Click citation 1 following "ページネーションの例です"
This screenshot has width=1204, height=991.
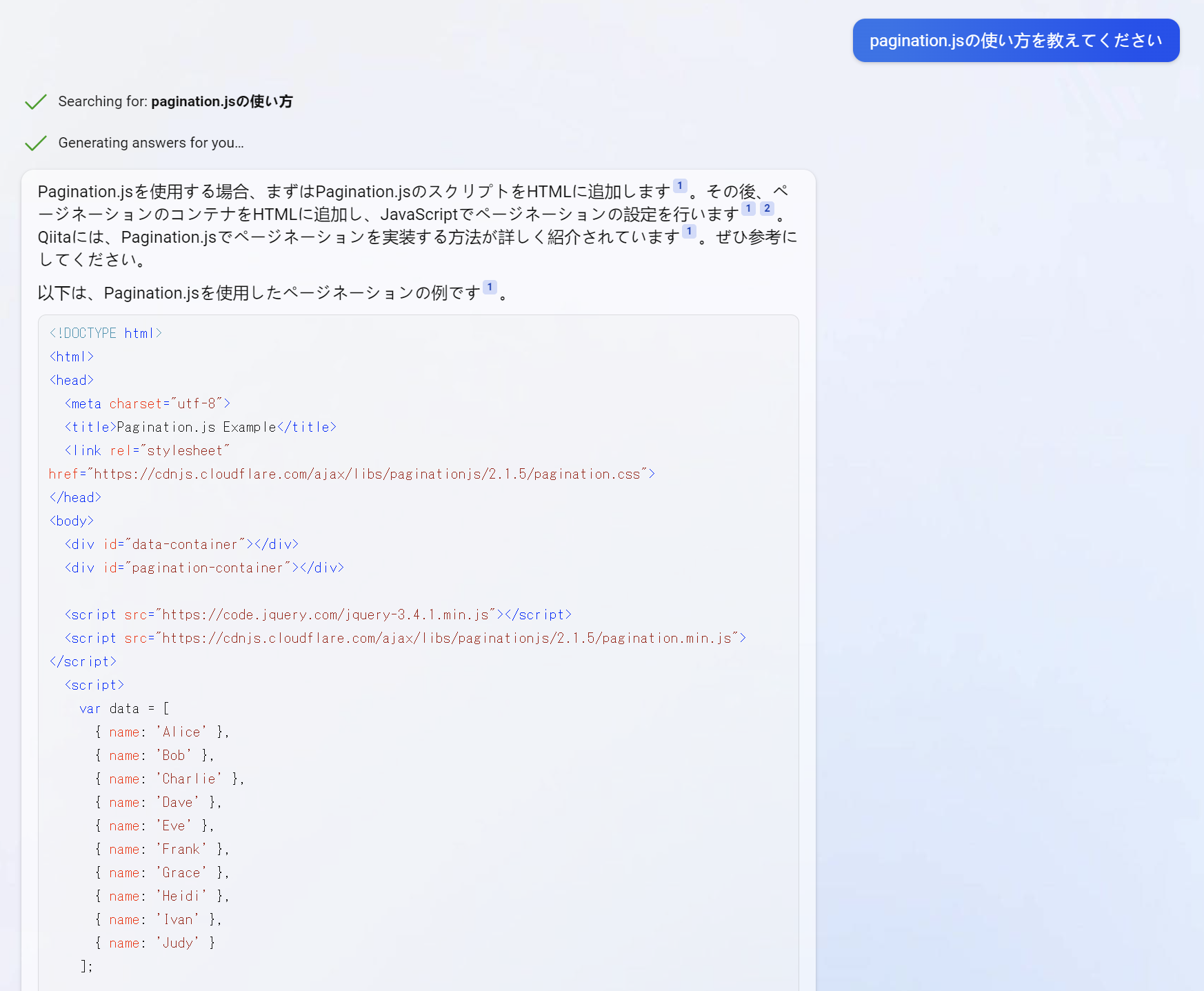click(490, 287)
